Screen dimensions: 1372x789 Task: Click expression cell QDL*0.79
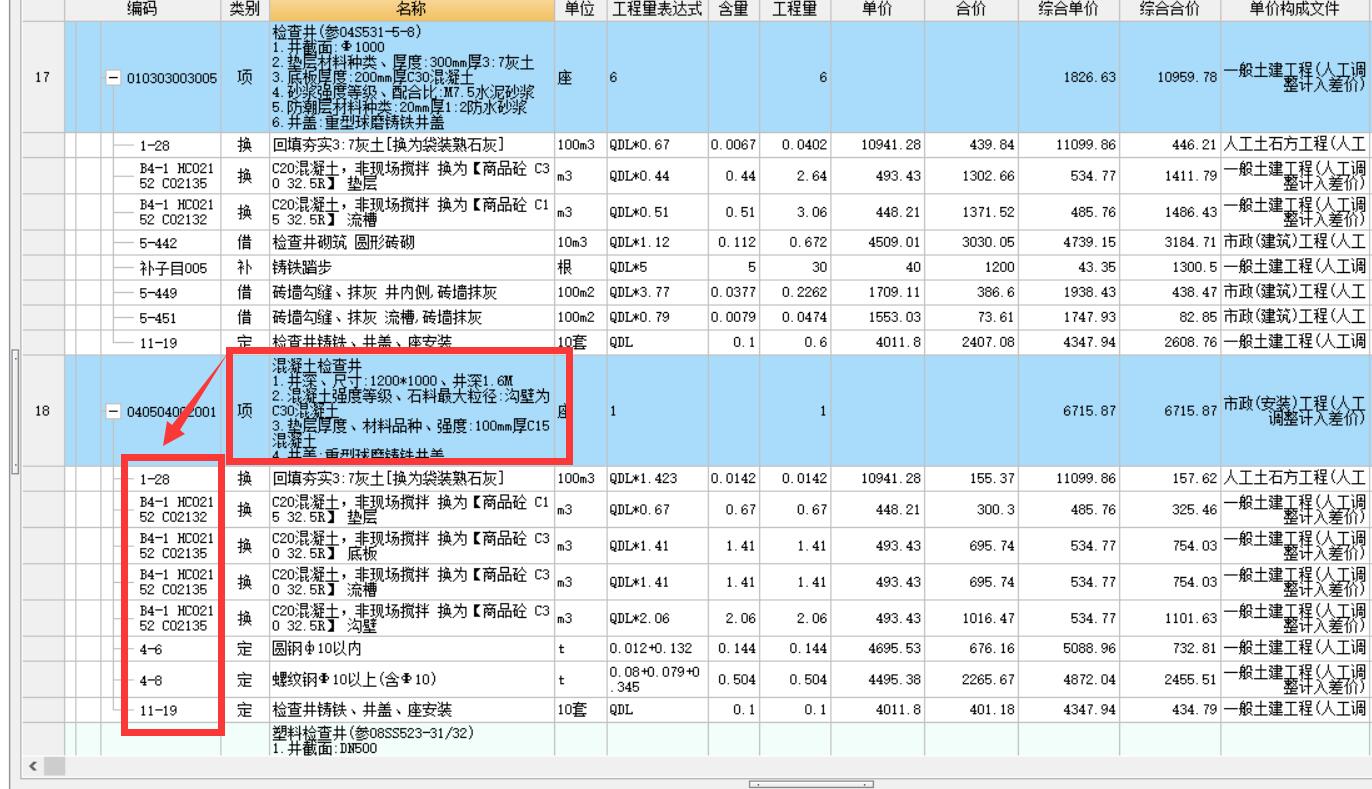655,318
